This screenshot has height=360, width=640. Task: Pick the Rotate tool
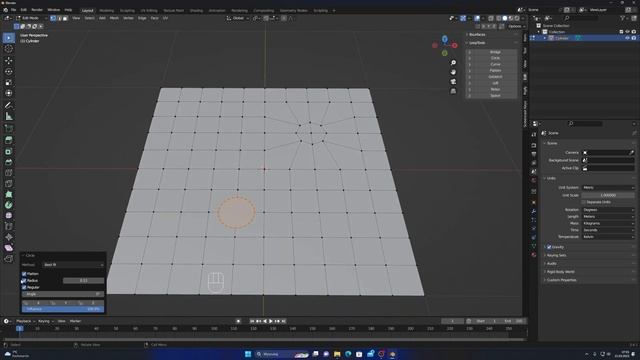pos(9,71)
